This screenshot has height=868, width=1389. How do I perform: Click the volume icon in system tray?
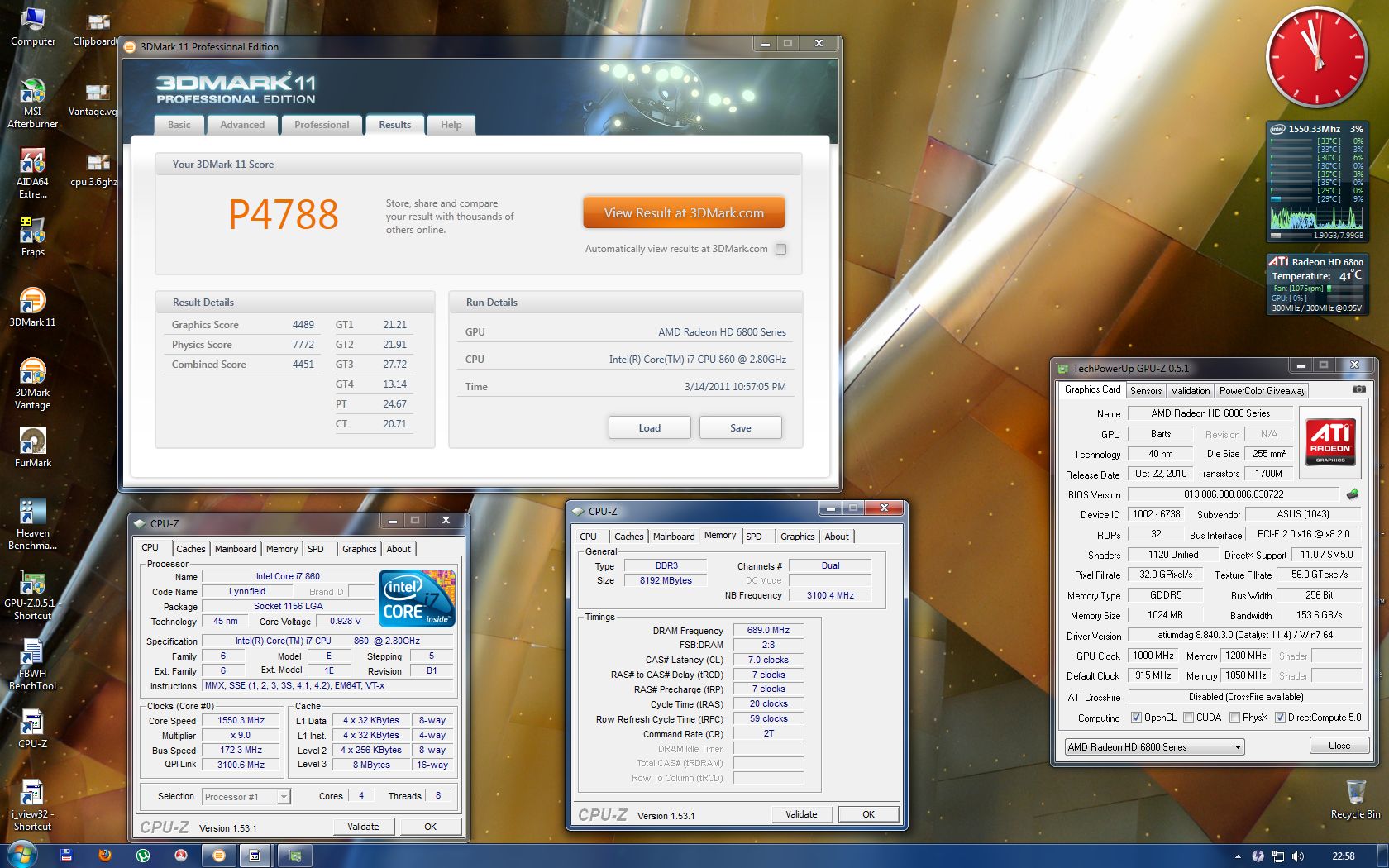(x=1297, y=856)
